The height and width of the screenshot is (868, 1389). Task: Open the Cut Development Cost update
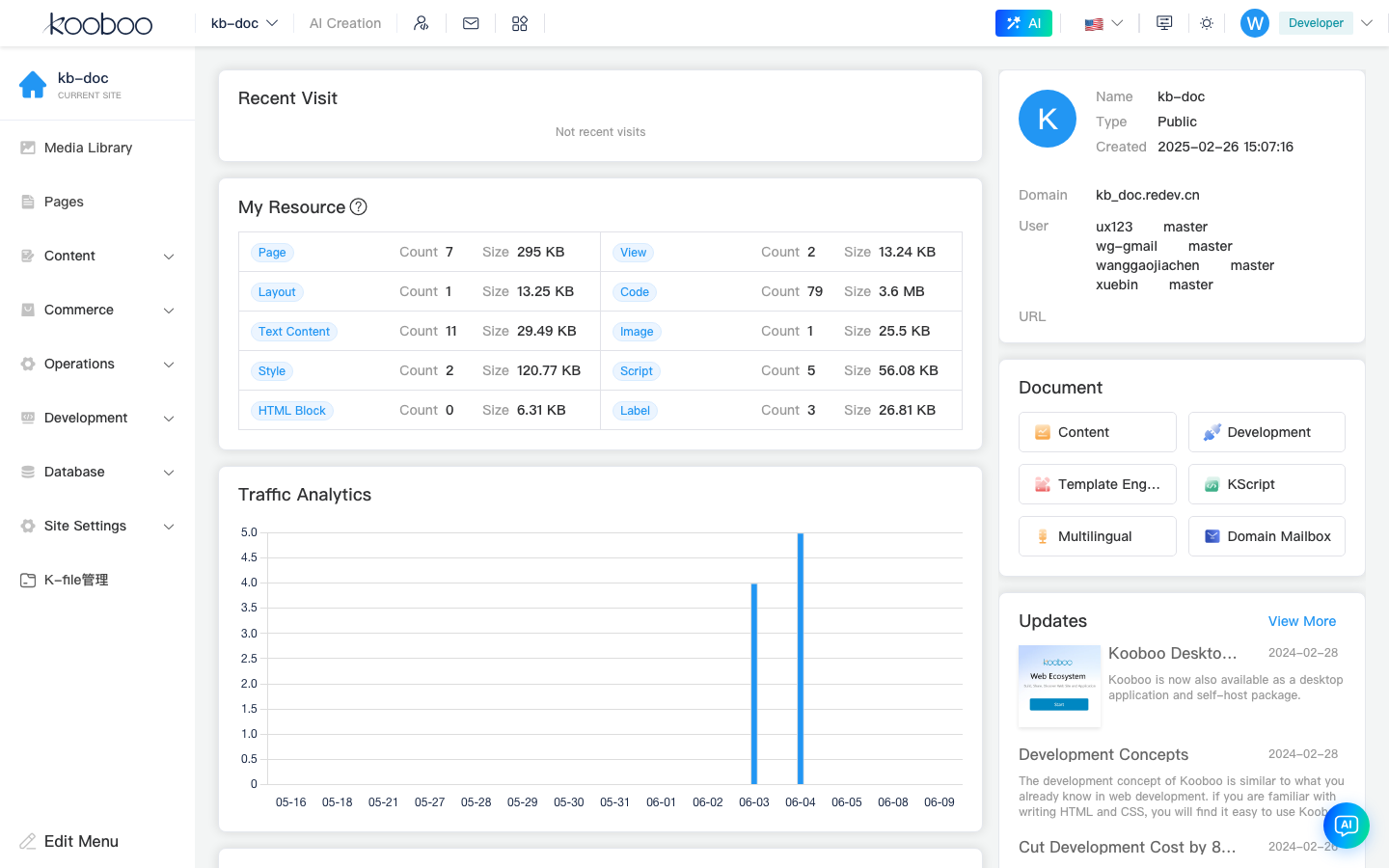click(1128, 847)
